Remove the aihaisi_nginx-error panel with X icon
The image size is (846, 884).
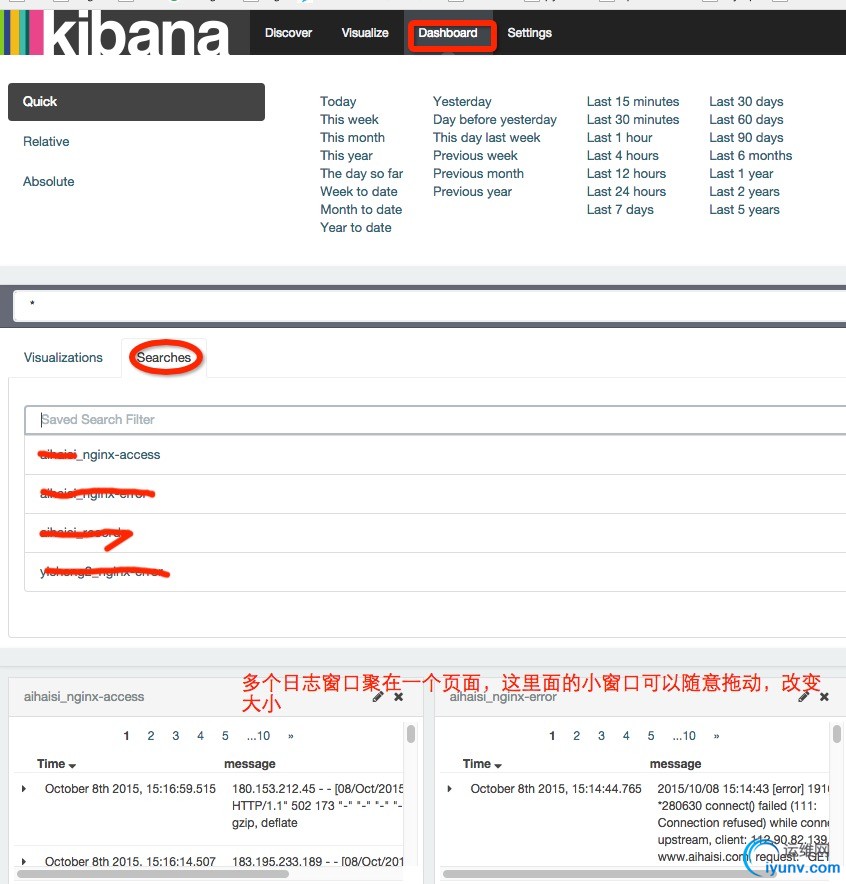(824, 697)
